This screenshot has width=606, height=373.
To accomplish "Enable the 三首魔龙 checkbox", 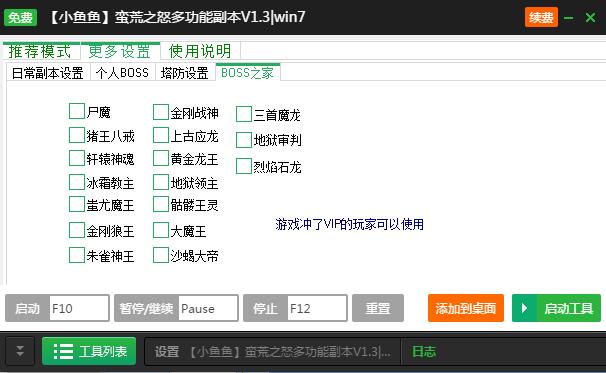I will [244, 114].
